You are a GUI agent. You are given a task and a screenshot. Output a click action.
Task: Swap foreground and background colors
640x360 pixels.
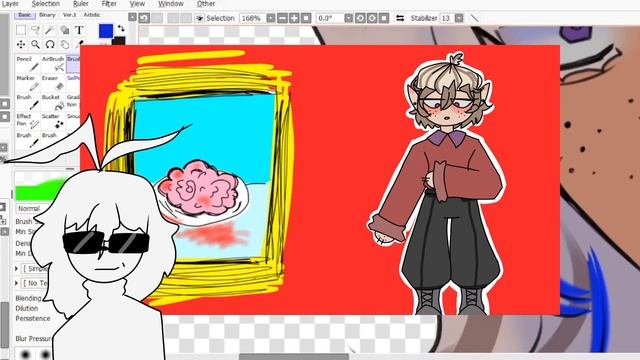pyautogui.click(x=121, y=29)
